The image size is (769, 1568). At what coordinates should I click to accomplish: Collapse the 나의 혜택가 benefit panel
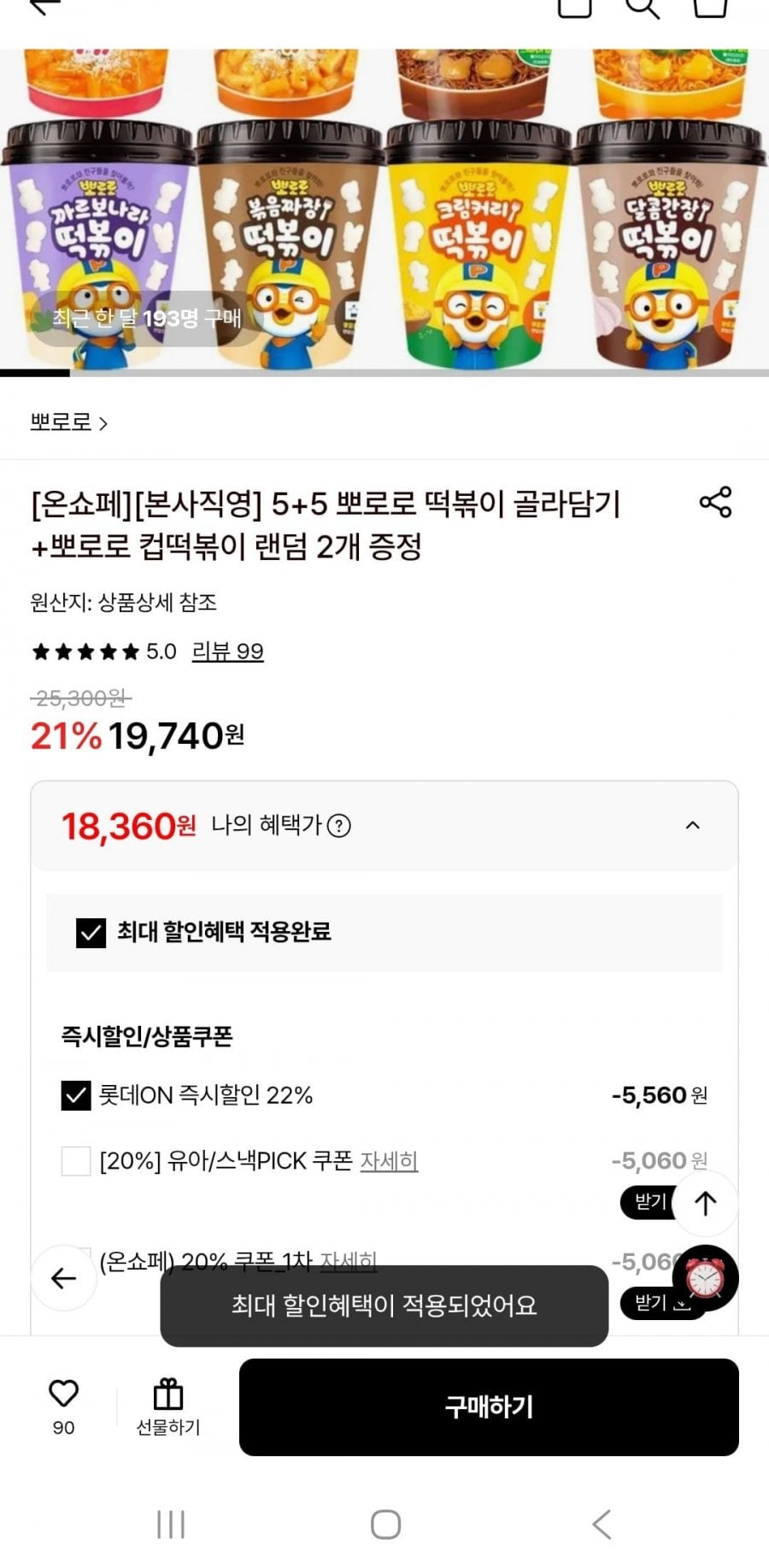[693, 826]
